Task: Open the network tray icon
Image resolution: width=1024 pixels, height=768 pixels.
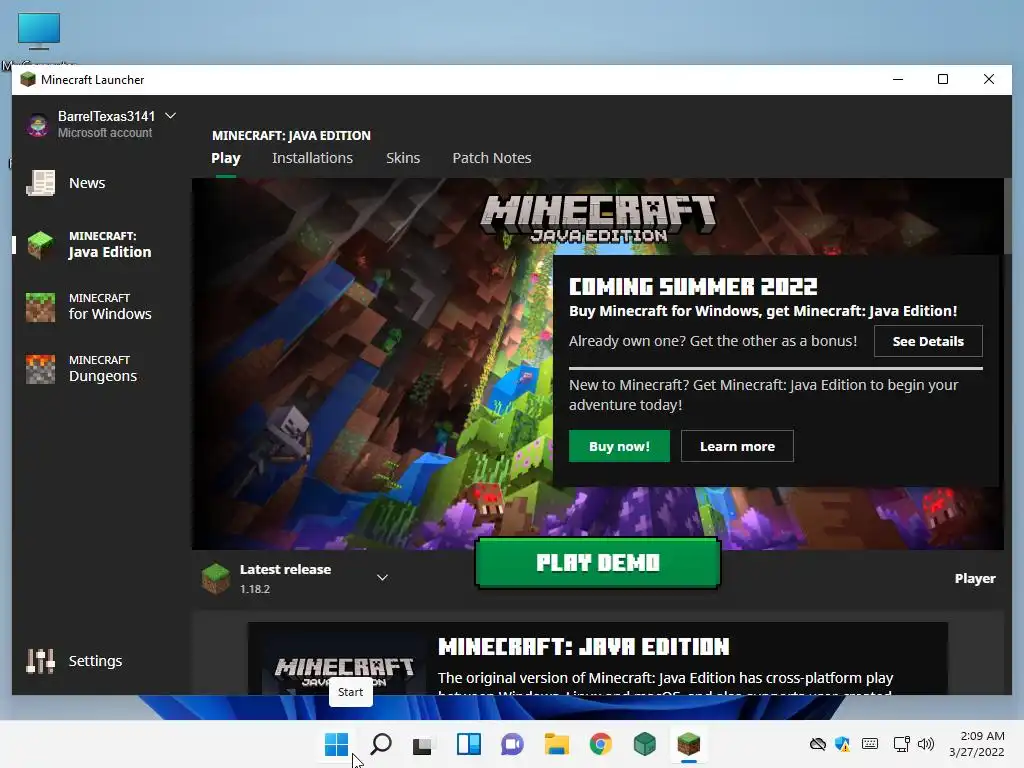Action: click(x=901, y=744)
